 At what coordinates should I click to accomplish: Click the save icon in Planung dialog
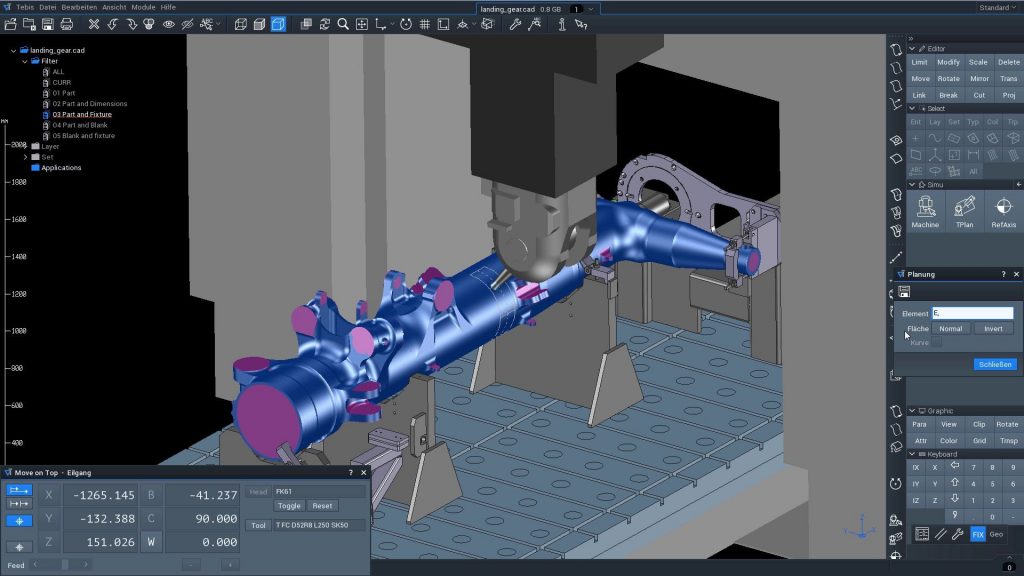[x=904, y=292]
